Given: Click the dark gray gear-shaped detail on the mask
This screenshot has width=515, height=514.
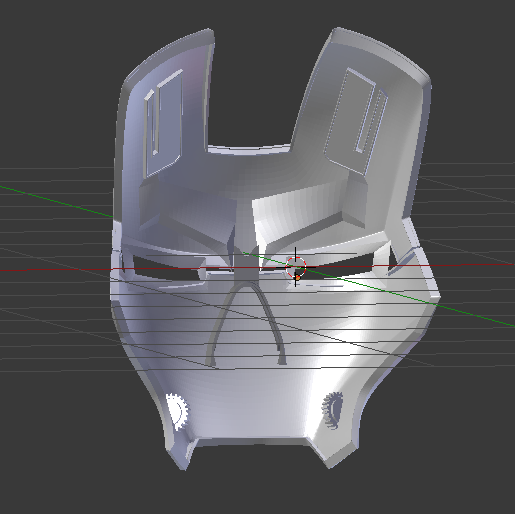Looking at the screenshot, I should pos(333,410).
